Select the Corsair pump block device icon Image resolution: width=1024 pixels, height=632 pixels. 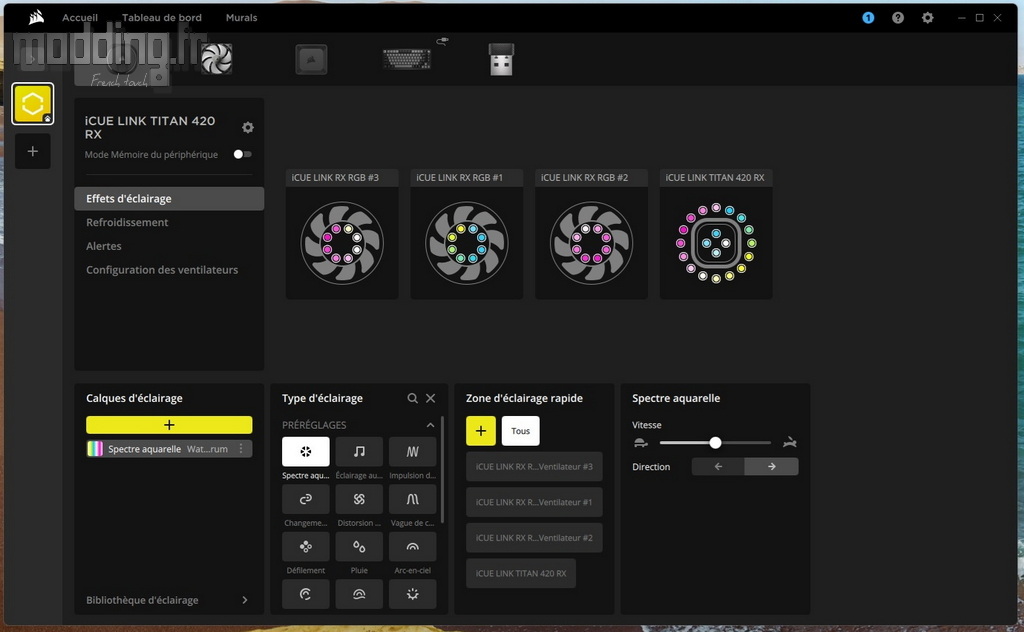point(311,59)
